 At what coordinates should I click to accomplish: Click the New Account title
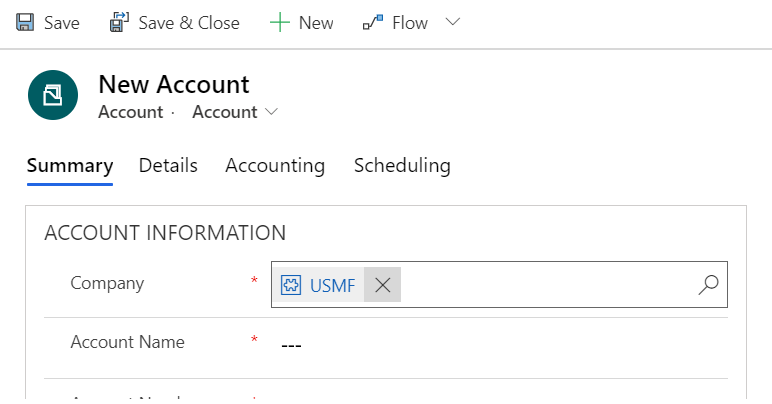click(x=174, y=85)
